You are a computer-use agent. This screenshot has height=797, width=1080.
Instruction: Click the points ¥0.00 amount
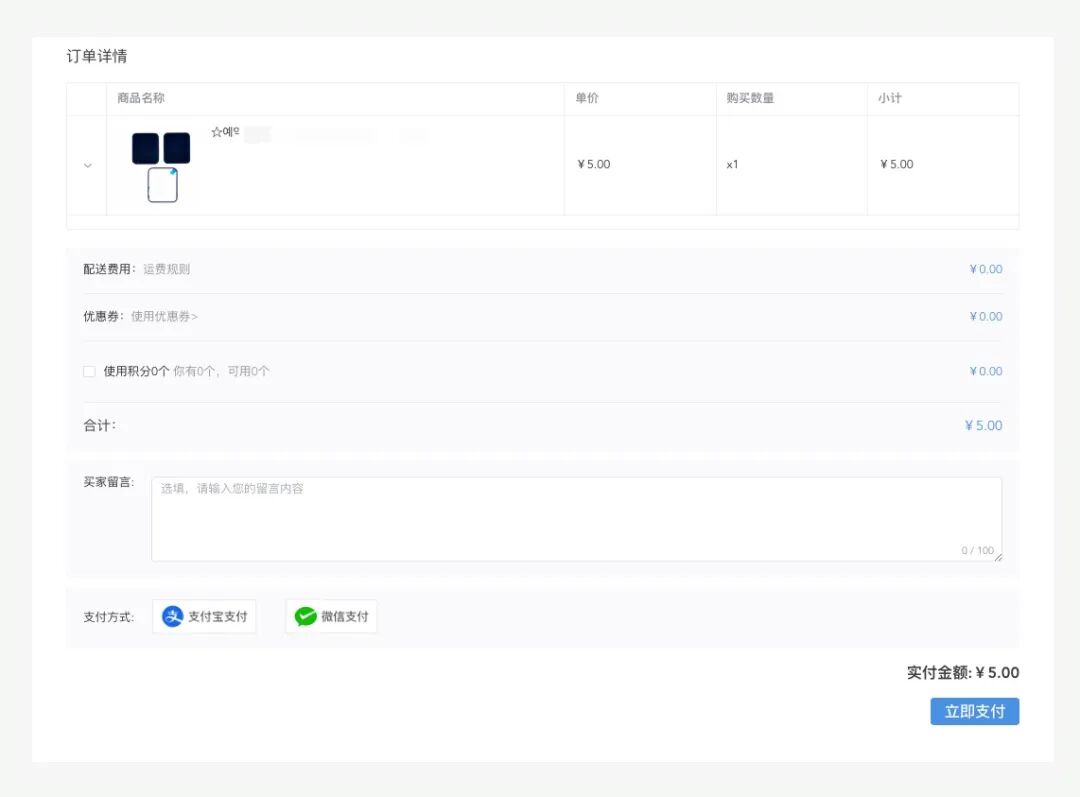(986, 371)
